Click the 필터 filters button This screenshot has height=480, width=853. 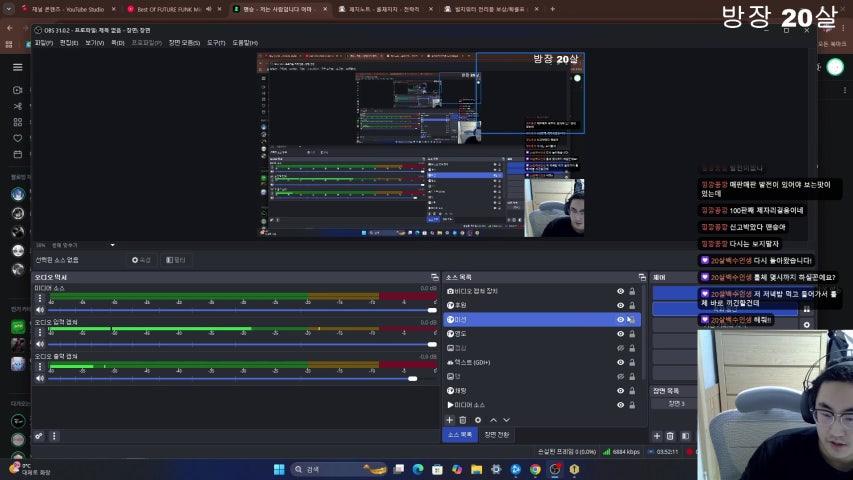tap(175, 260)
